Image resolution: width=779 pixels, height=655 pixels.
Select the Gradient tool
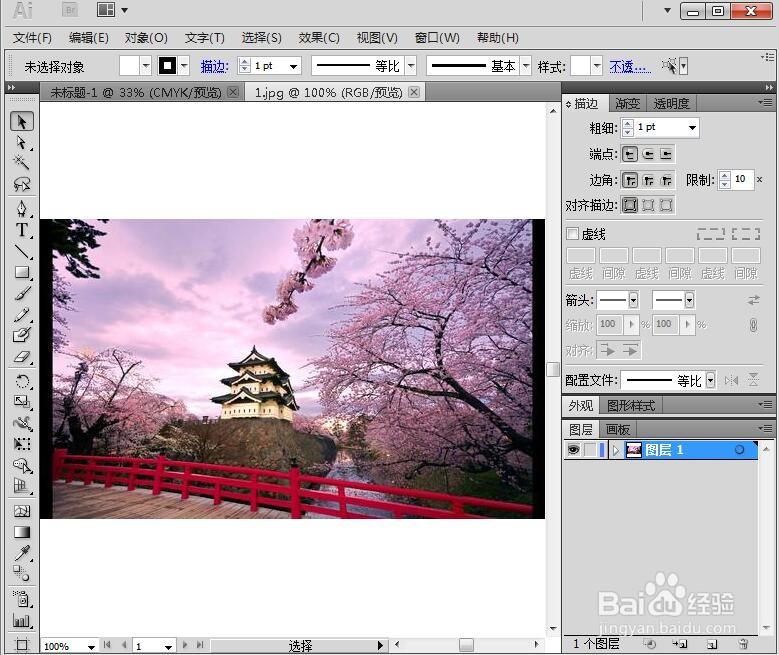22,532
